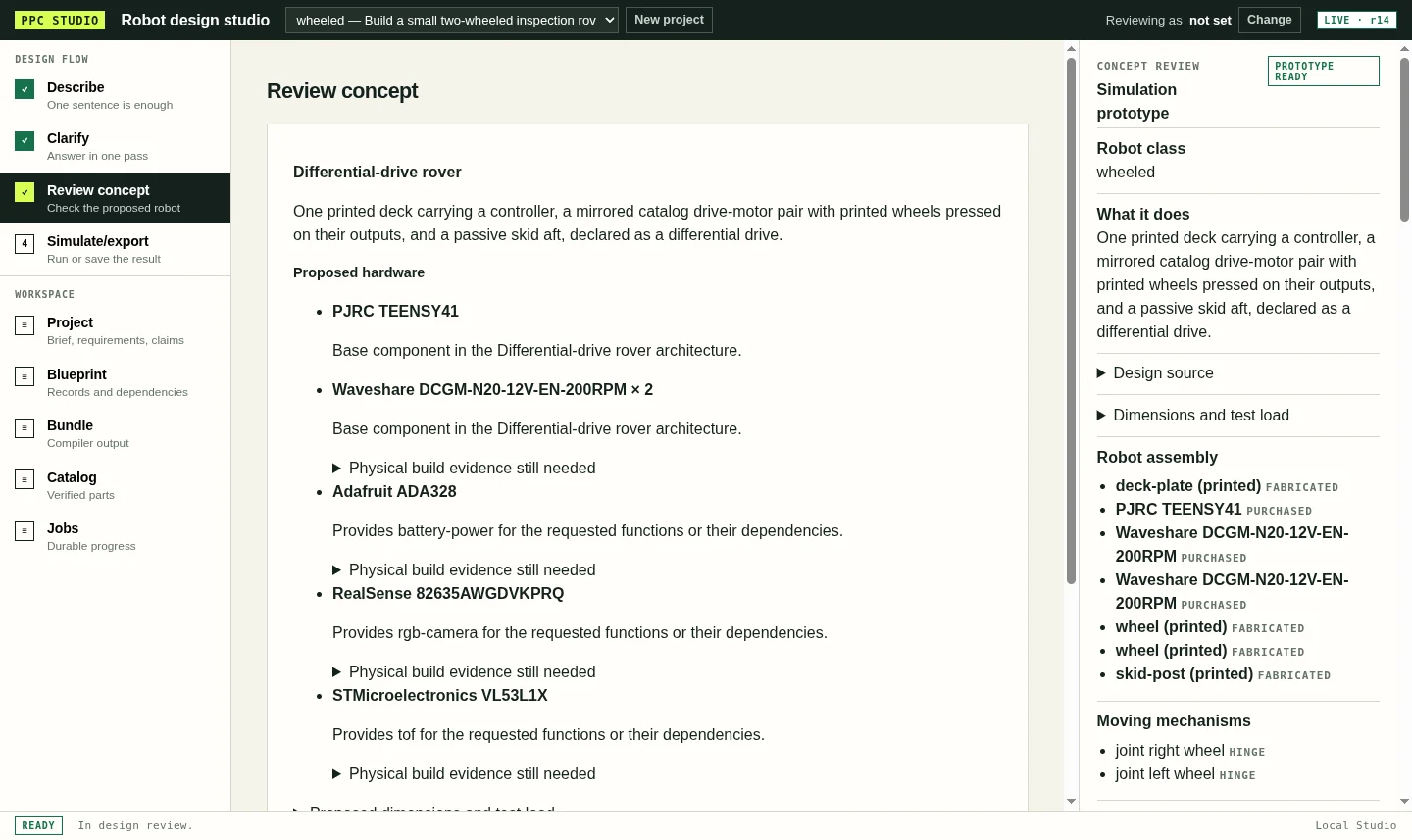Click the Local Studio status text
The width and height of the screenshot is (1412, 840).
[x=1355, y=826]
